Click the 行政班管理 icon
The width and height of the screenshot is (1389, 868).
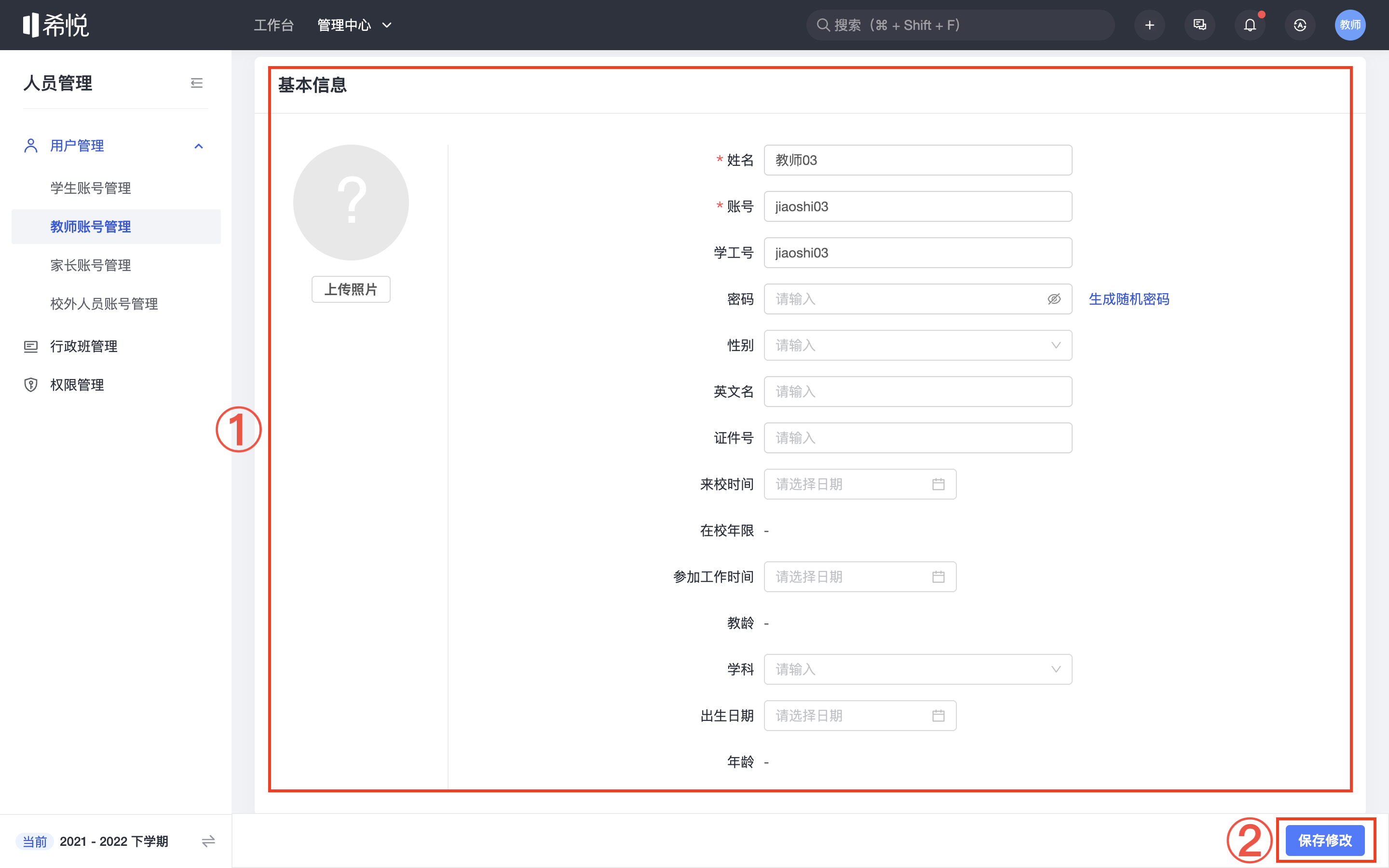pyautogui.click(x=31, y=346)
